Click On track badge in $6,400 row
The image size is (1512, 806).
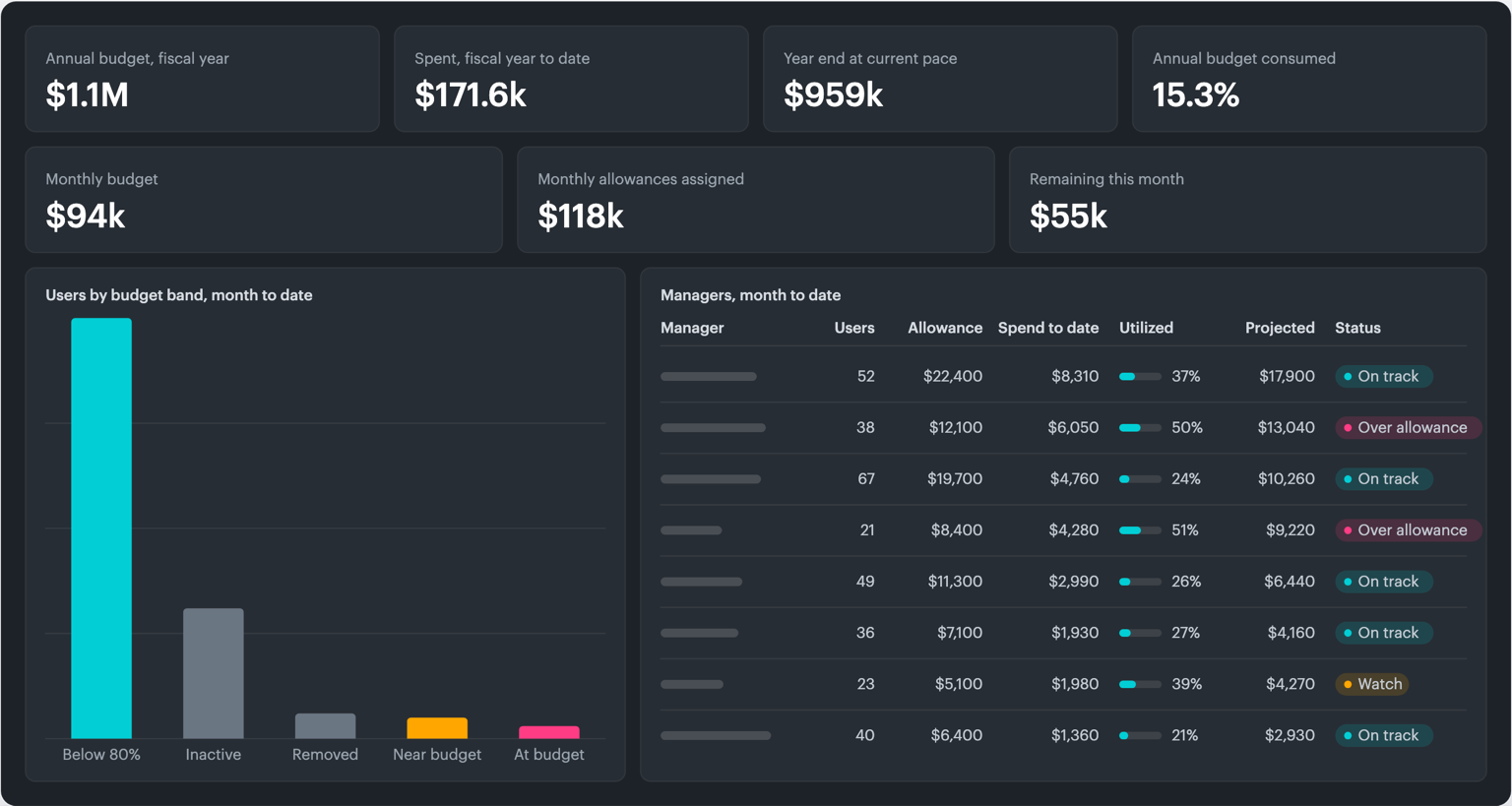click(x=1384, y=735)
